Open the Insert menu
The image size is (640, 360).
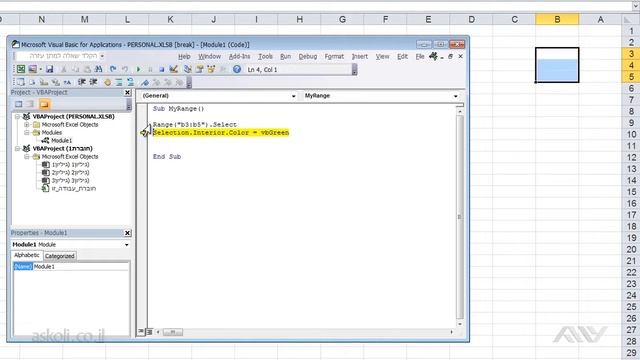360,56
